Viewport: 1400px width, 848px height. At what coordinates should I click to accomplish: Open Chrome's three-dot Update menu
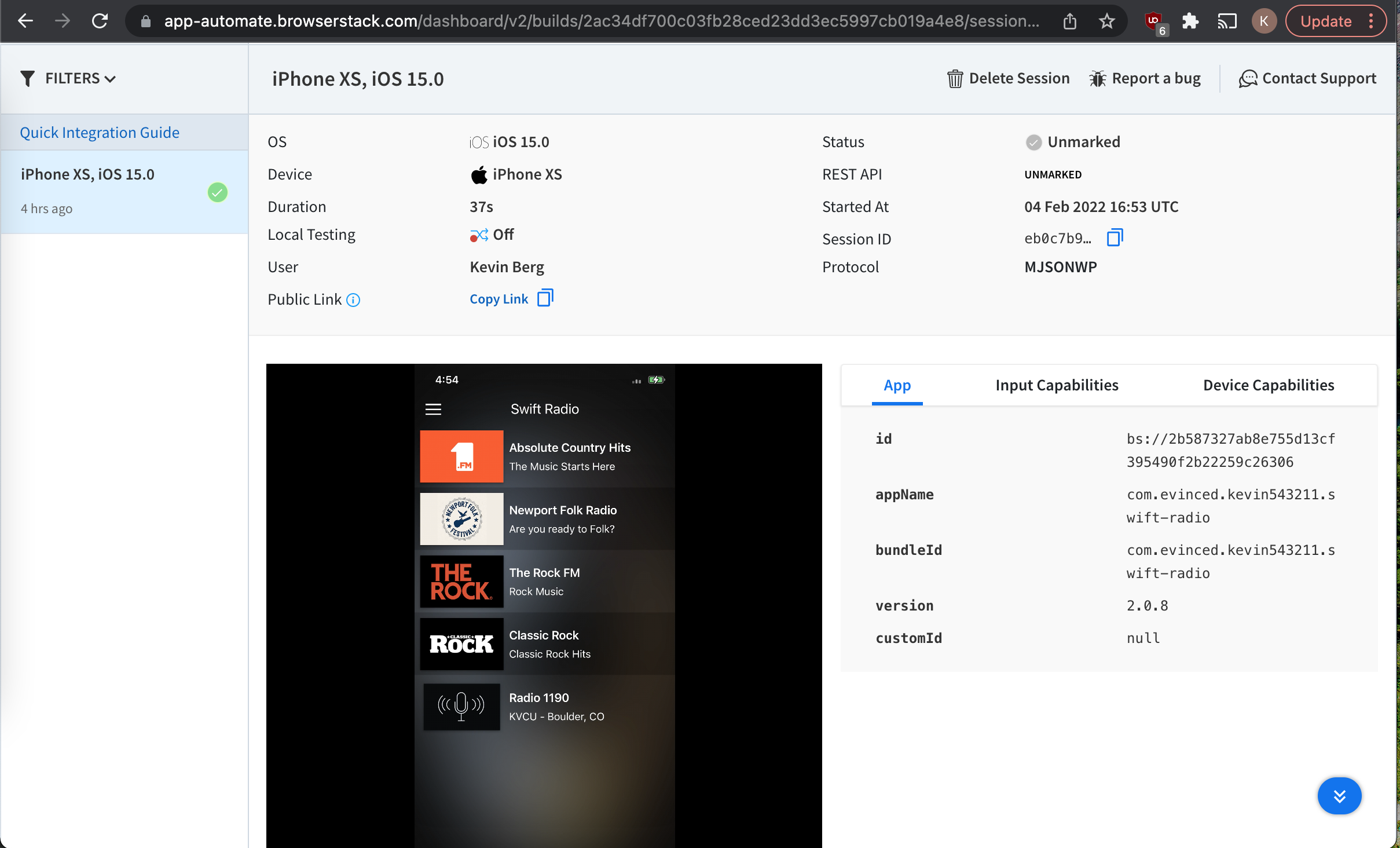pos(1371,21)
